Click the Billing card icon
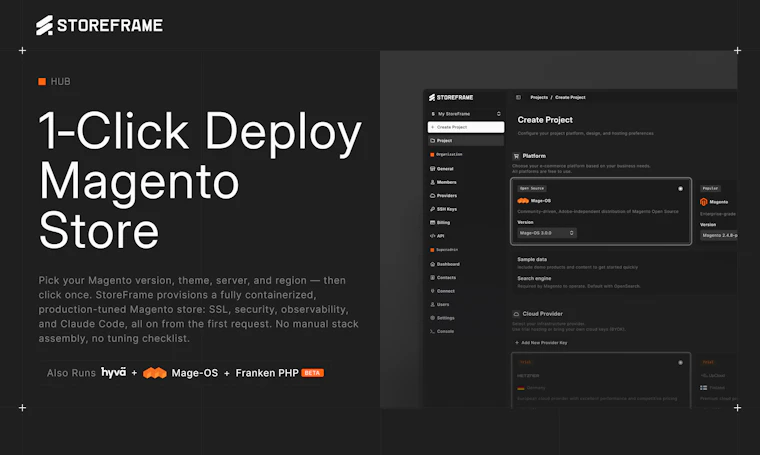760x455 pixels. pyautogui.click(x=432, y=222)
